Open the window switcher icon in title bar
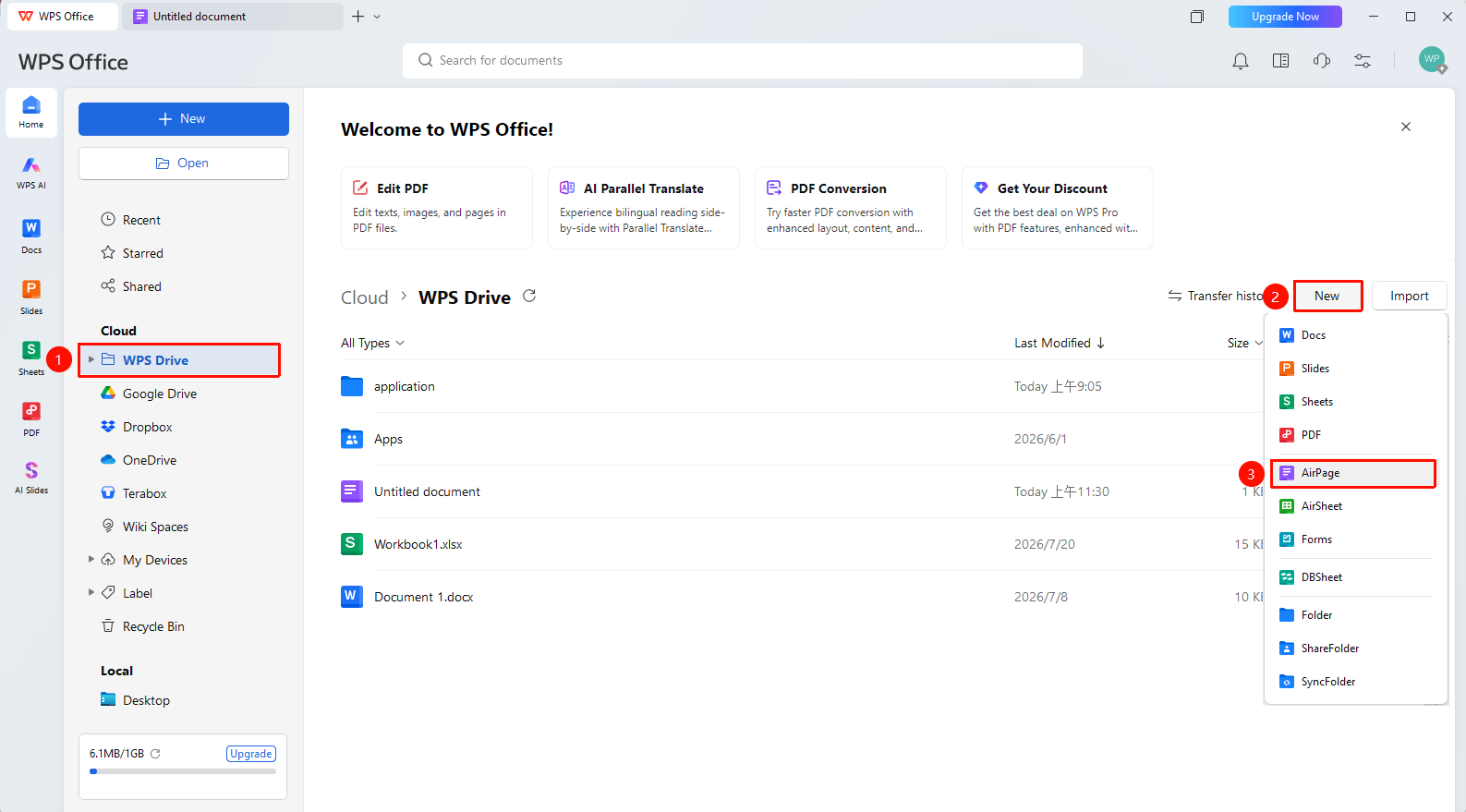The width and height of the screenshot is (1466, 812). point(1197,17)
